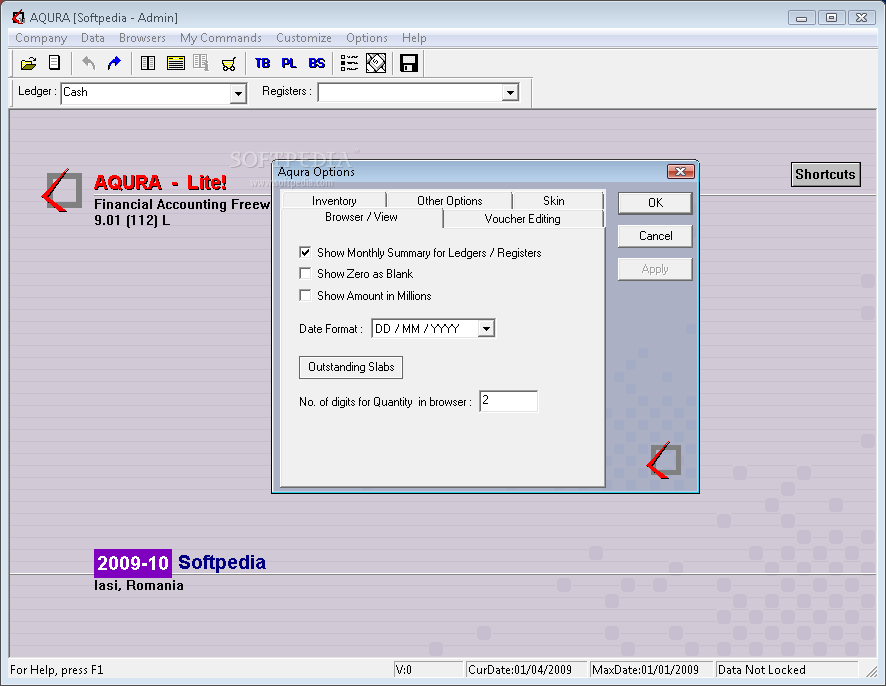Open the Company menu

point(41,38)
